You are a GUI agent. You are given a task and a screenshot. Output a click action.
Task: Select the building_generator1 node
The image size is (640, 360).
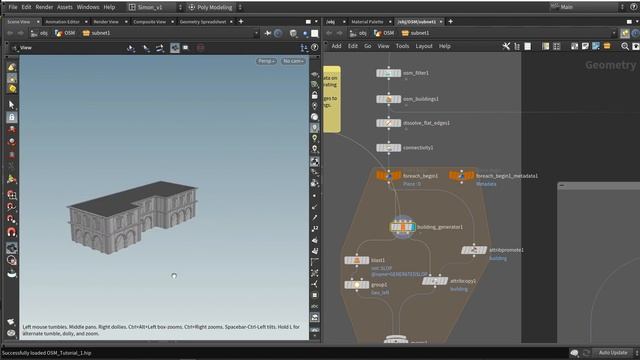click(402, 227)
